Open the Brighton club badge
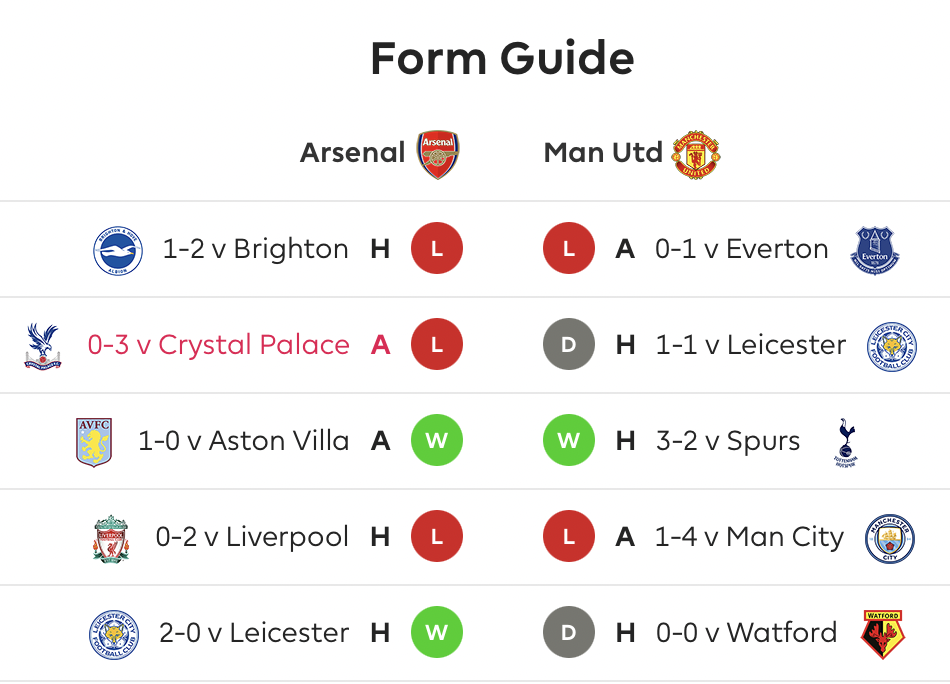This screenshot has width=950, height=684. [x=118, y=251]
